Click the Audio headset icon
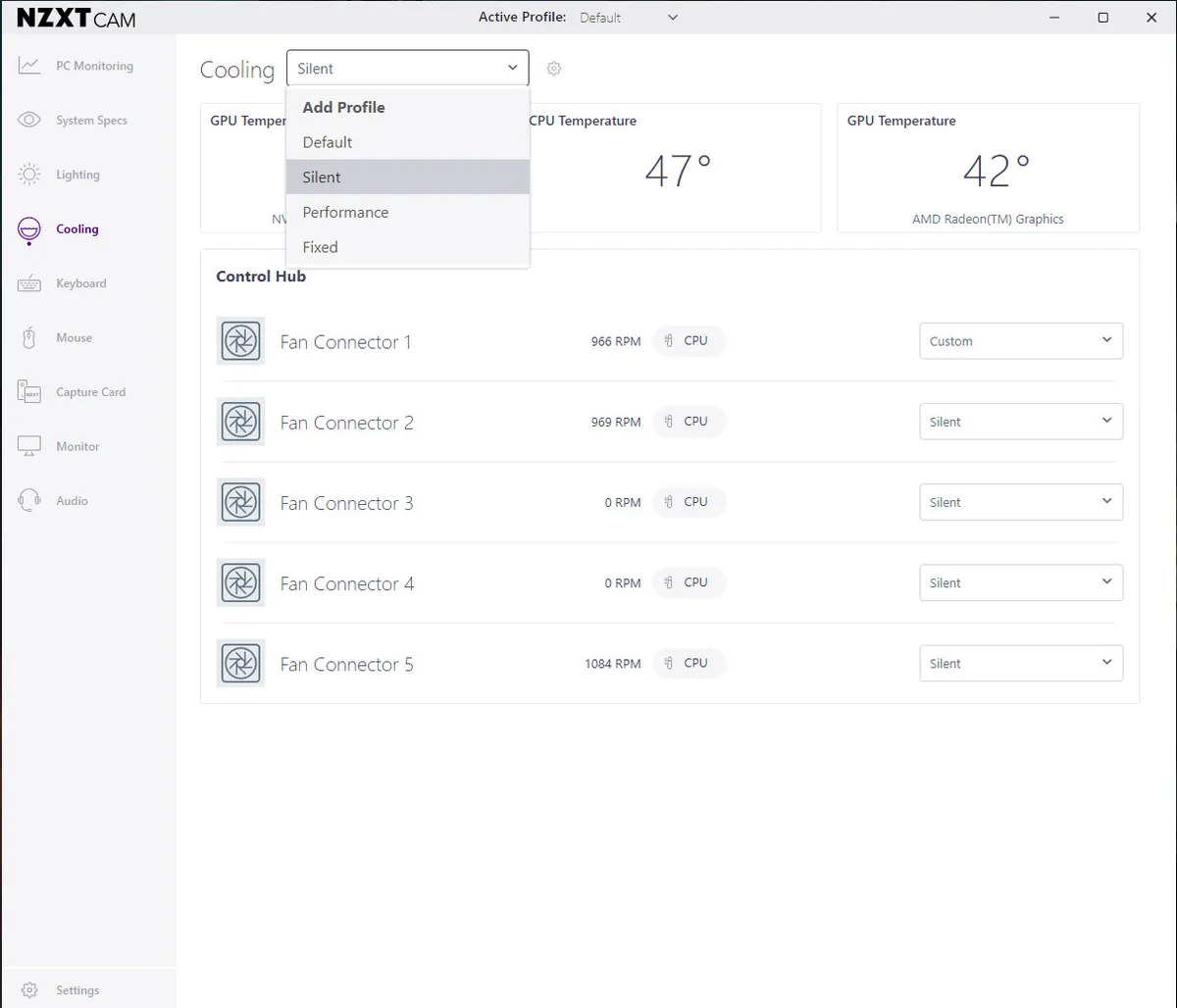This screenshot has height=1008, width=1177. coord(29,500)
